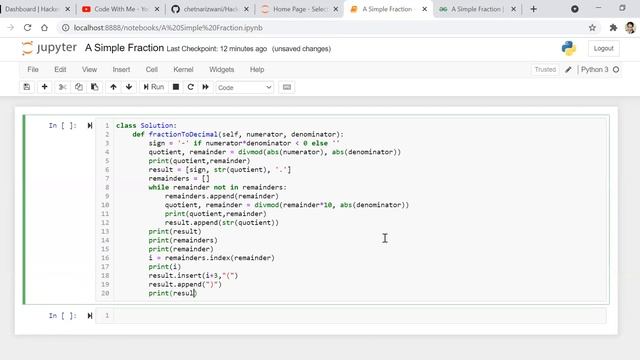The height and width of the screenshot is (360, 640).
Task: Switch to Home Page Select tab
Action: (x=300, y=9)
